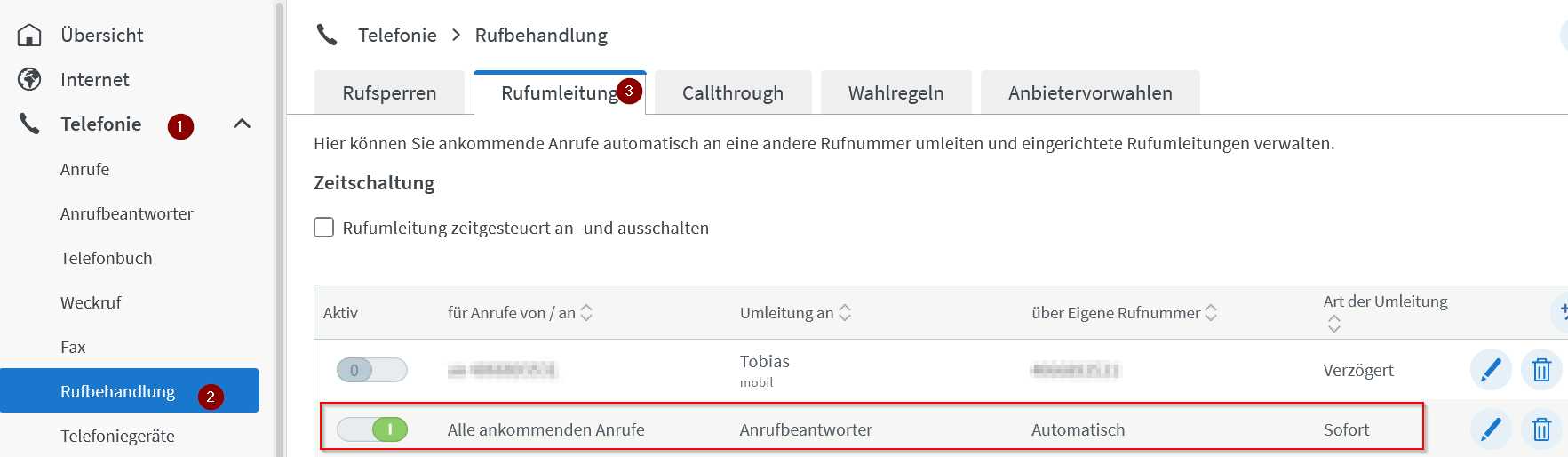
Task: Click the Telefonie phone icon in sidebar
Action: (x=29, y=124)
